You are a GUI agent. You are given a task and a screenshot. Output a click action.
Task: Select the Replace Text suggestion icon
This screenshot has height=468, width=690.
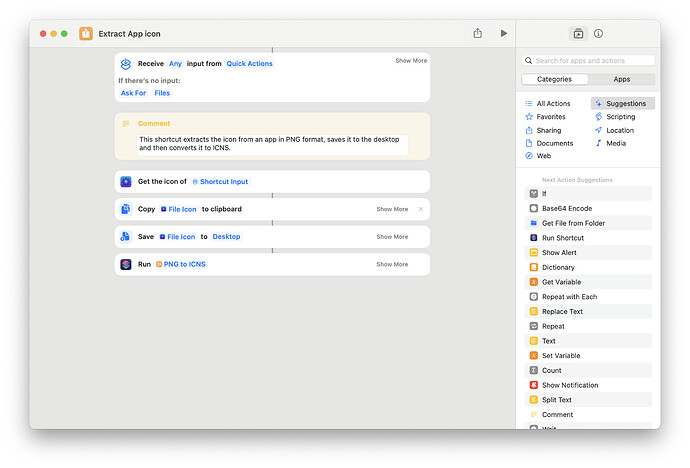tap(533, 311)
